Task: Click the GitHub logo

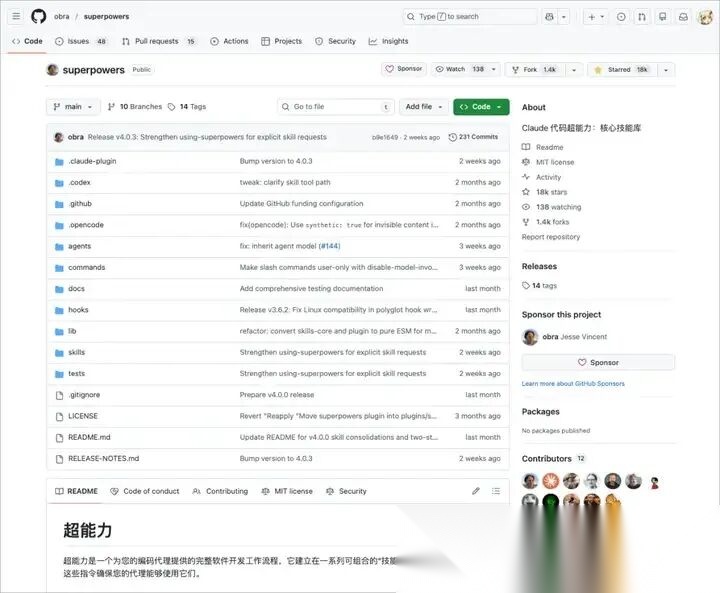Action: 39,17
